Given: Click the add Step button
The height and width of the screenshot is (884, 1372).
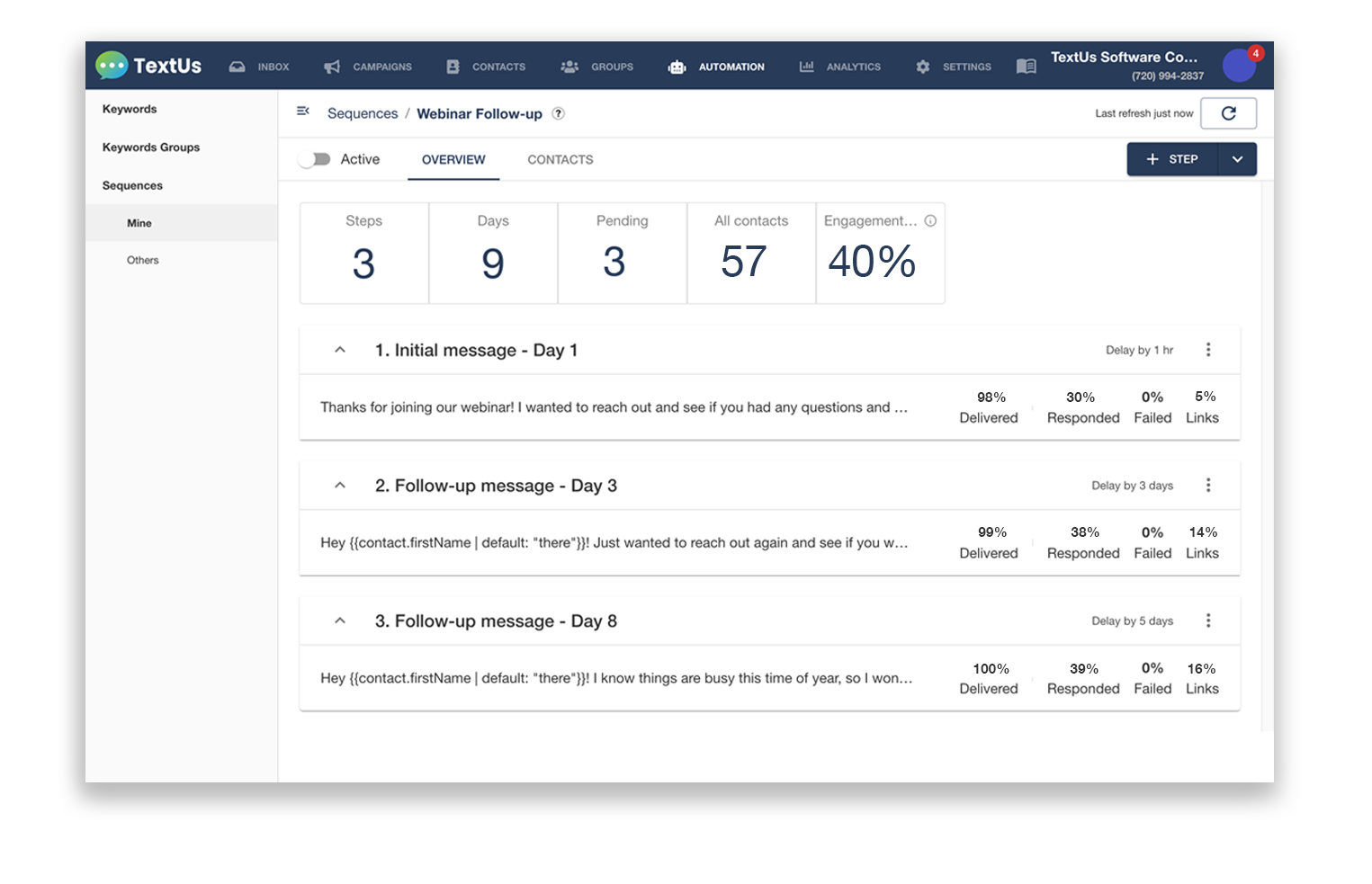Looking at the screenshot, I should coord(1171,159).
